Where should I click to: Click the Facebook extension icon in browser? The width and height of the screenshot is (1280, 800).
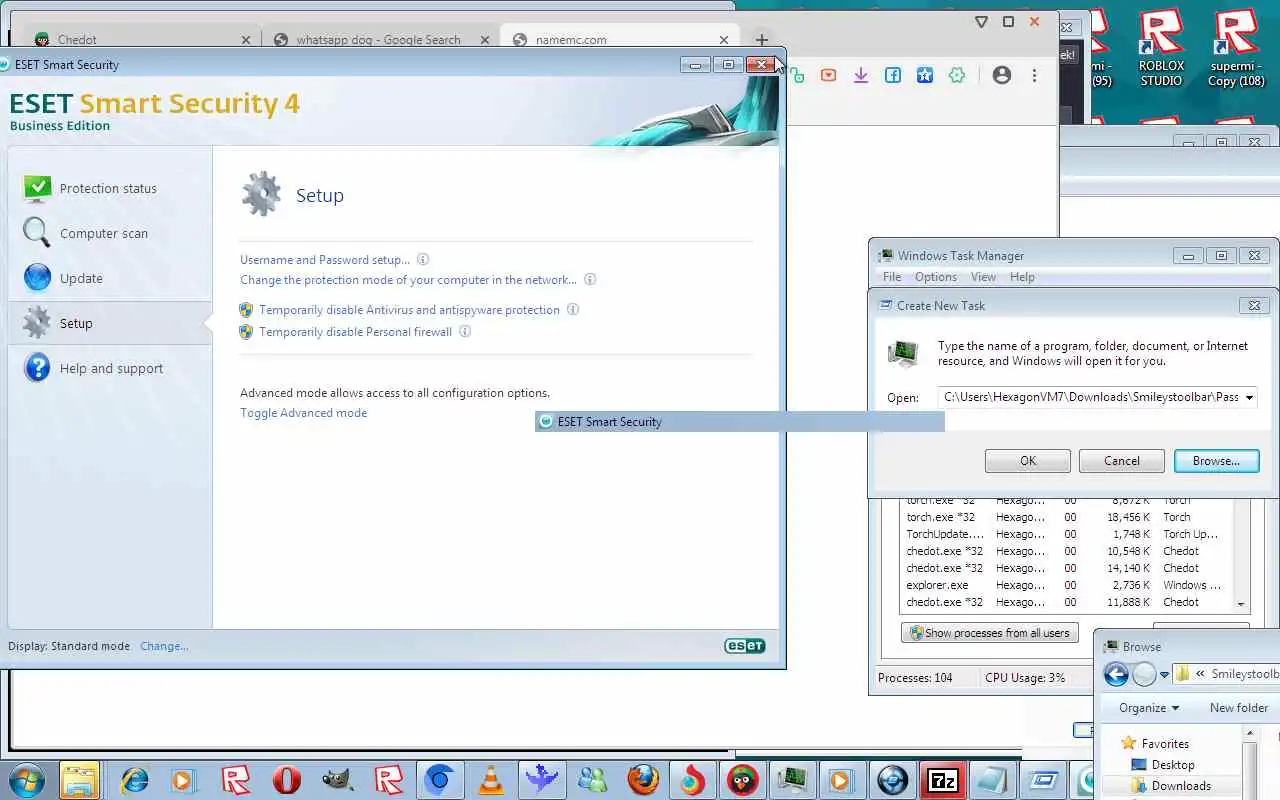coord(893,75)
